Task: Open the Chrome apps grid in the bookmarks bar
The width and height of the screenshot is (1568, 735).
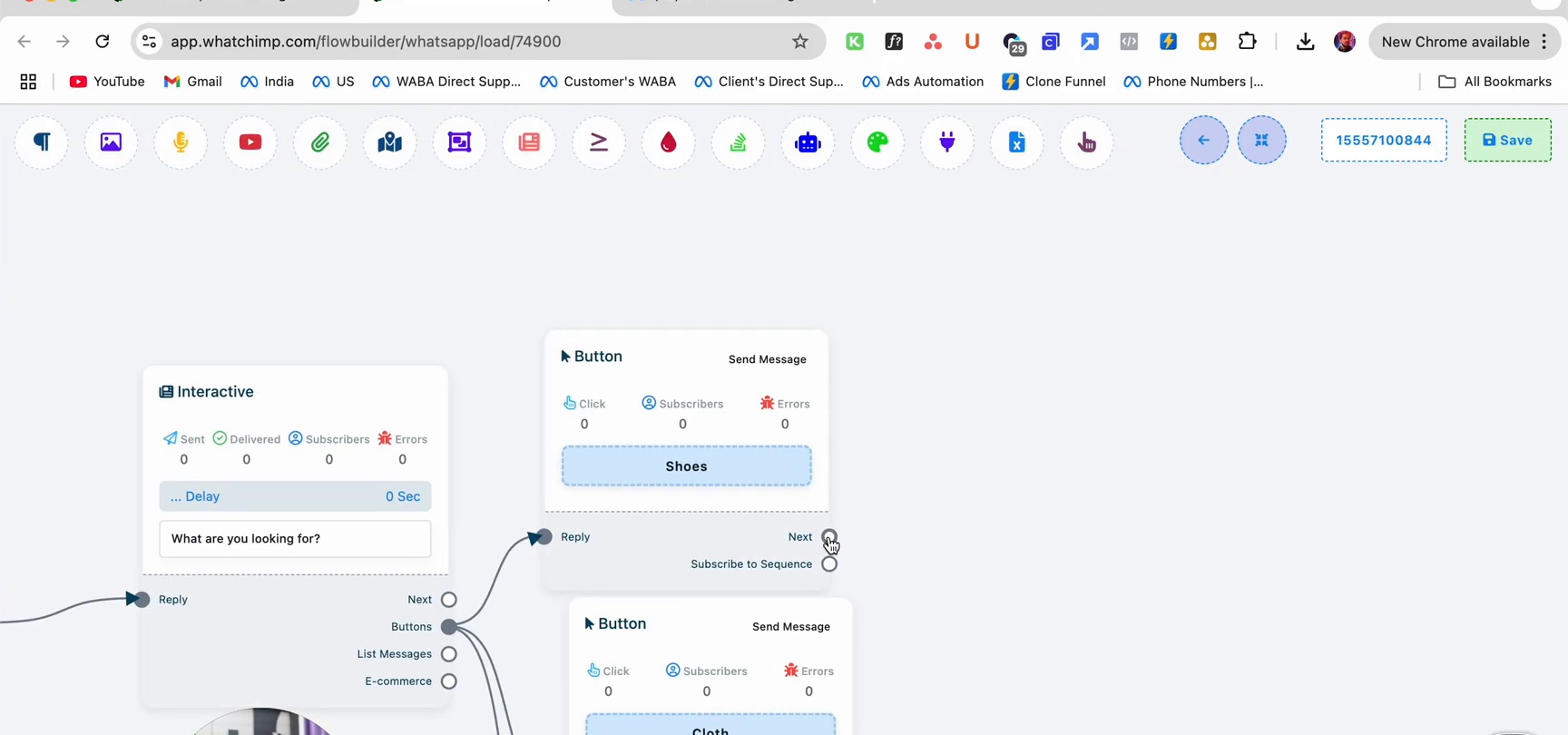Action: coord(28,82)
